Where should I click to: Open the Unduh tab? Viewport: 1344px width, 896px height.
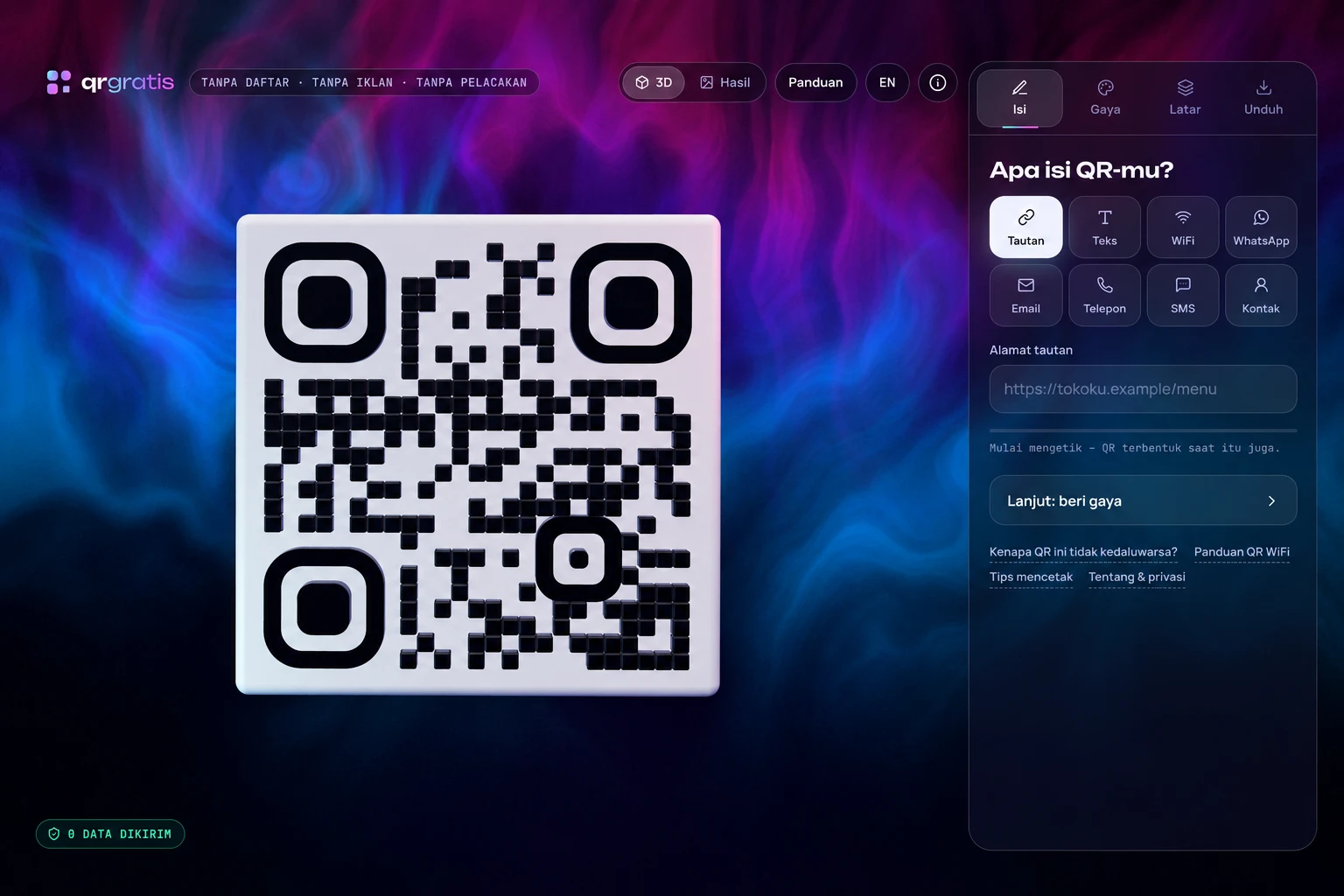(x=1263, y=98)
